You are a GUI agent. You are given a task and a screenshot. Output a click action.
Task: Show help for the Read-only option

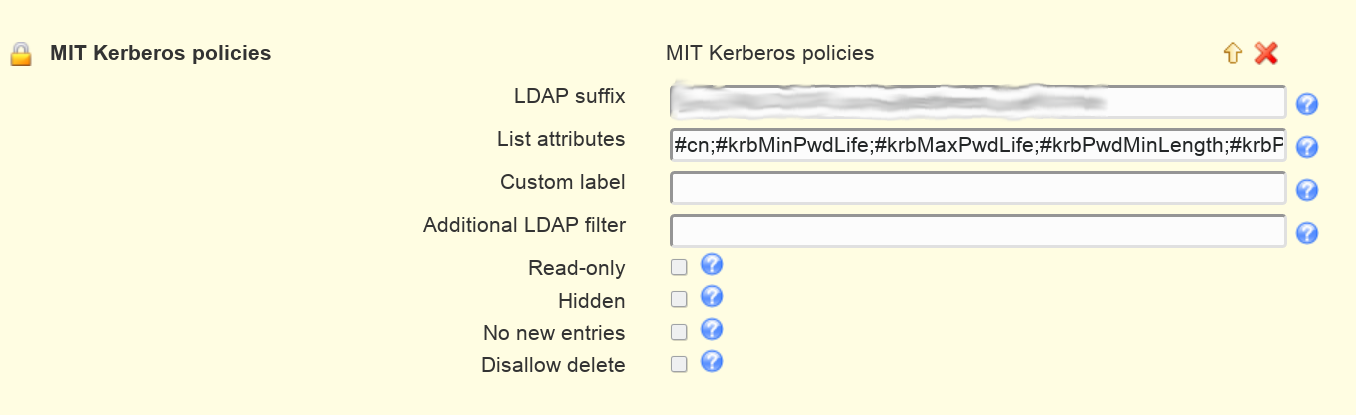click(712, 264)
